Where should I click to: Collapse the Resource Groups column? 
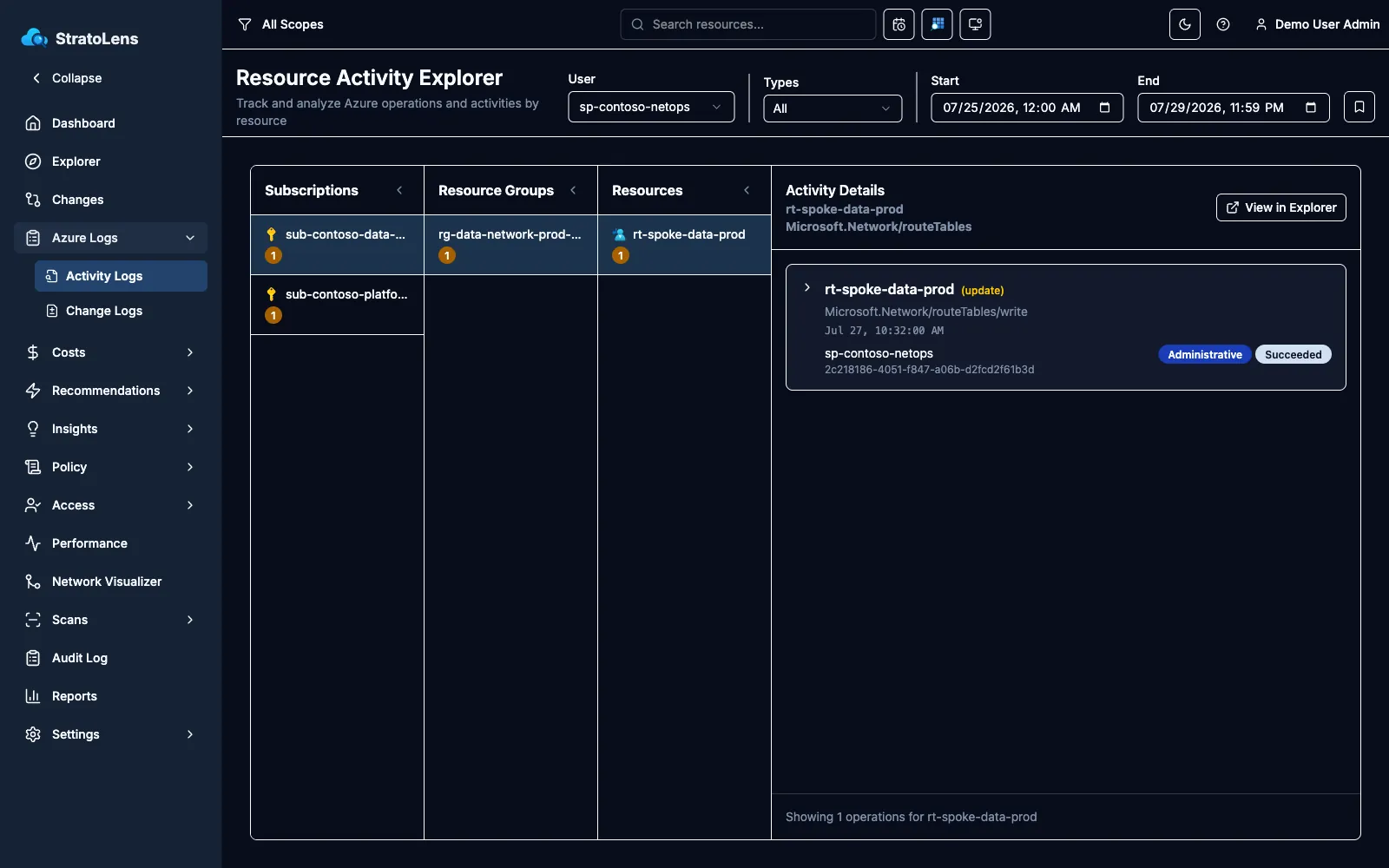(573, 190)
